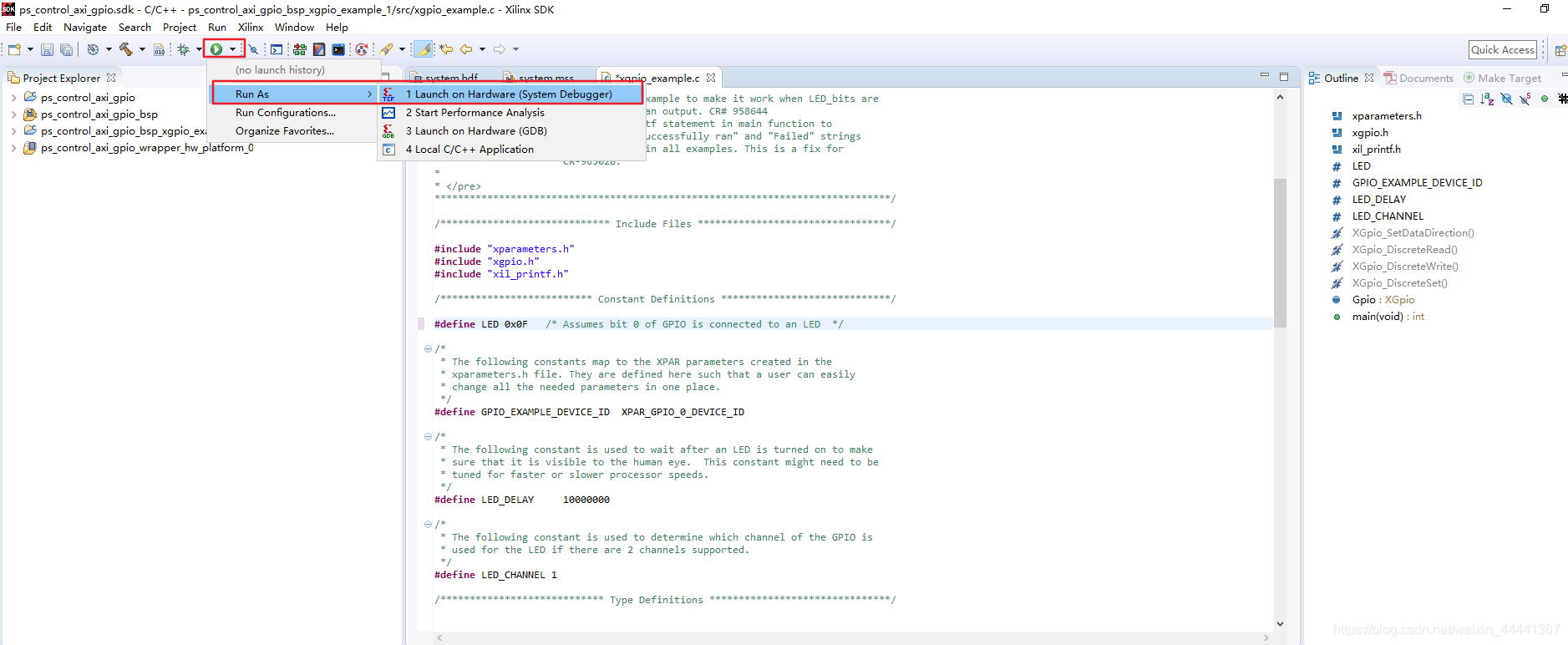Collapse comment fold above LED_DELAY define
The width and height of the screenshot is (1568, 645).
[428, 437]
